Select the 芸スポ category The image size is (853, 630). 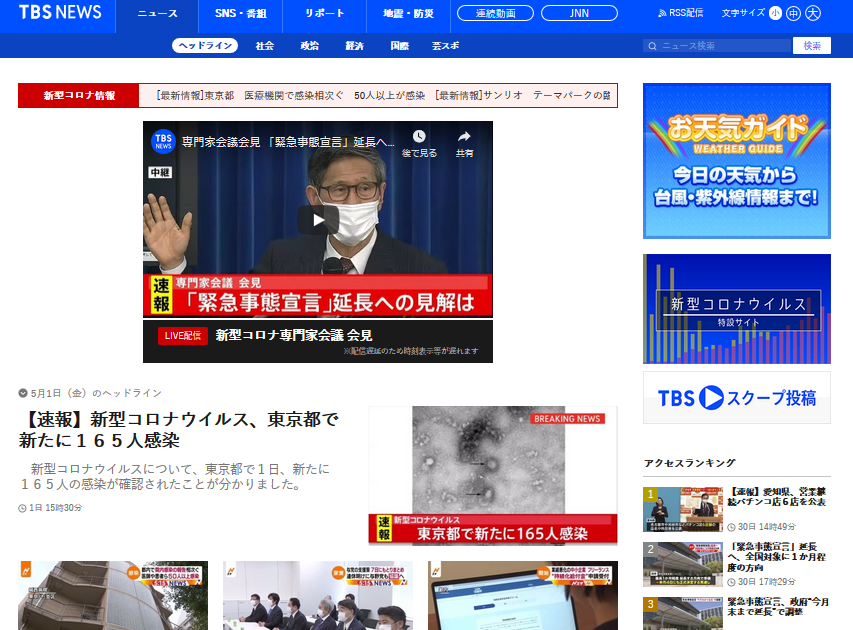(x=445, y=46)
